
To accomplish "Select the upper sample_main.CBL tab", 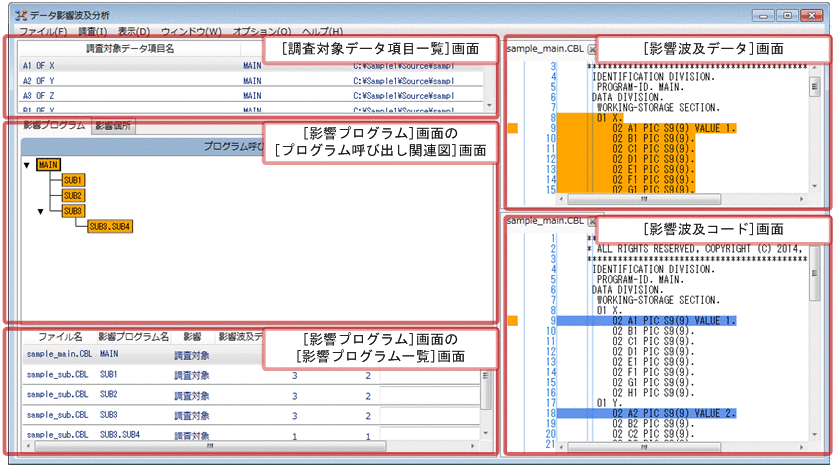I will (545, 49).
